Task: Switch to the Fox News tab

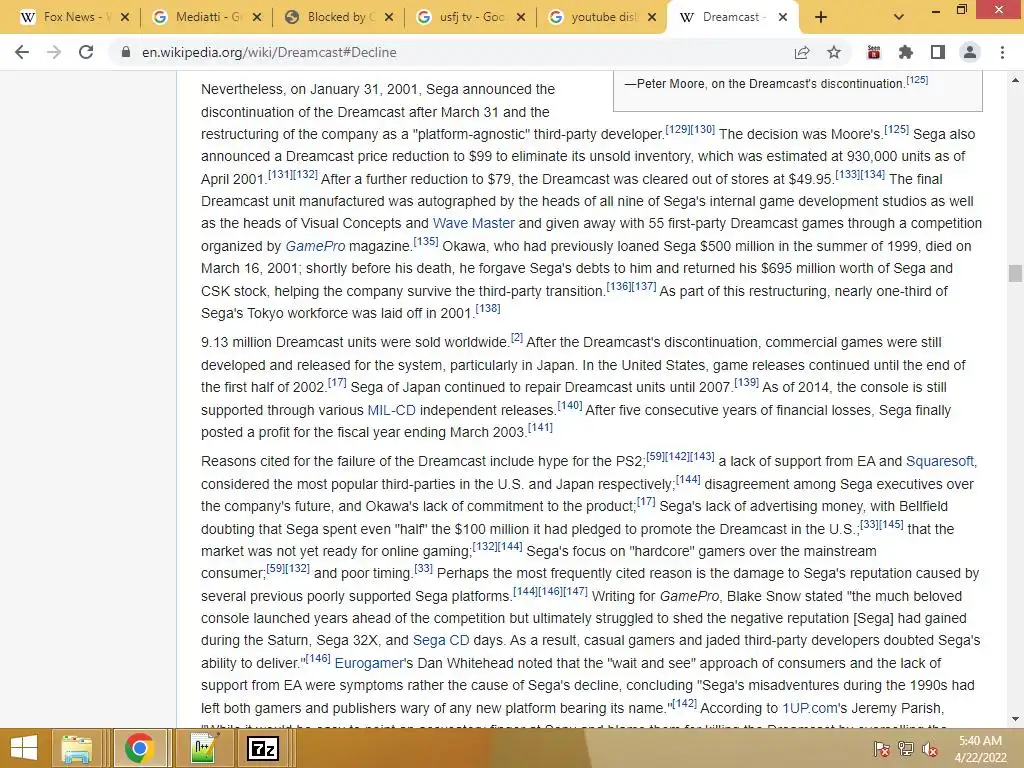Action: (x=65, y=17)
